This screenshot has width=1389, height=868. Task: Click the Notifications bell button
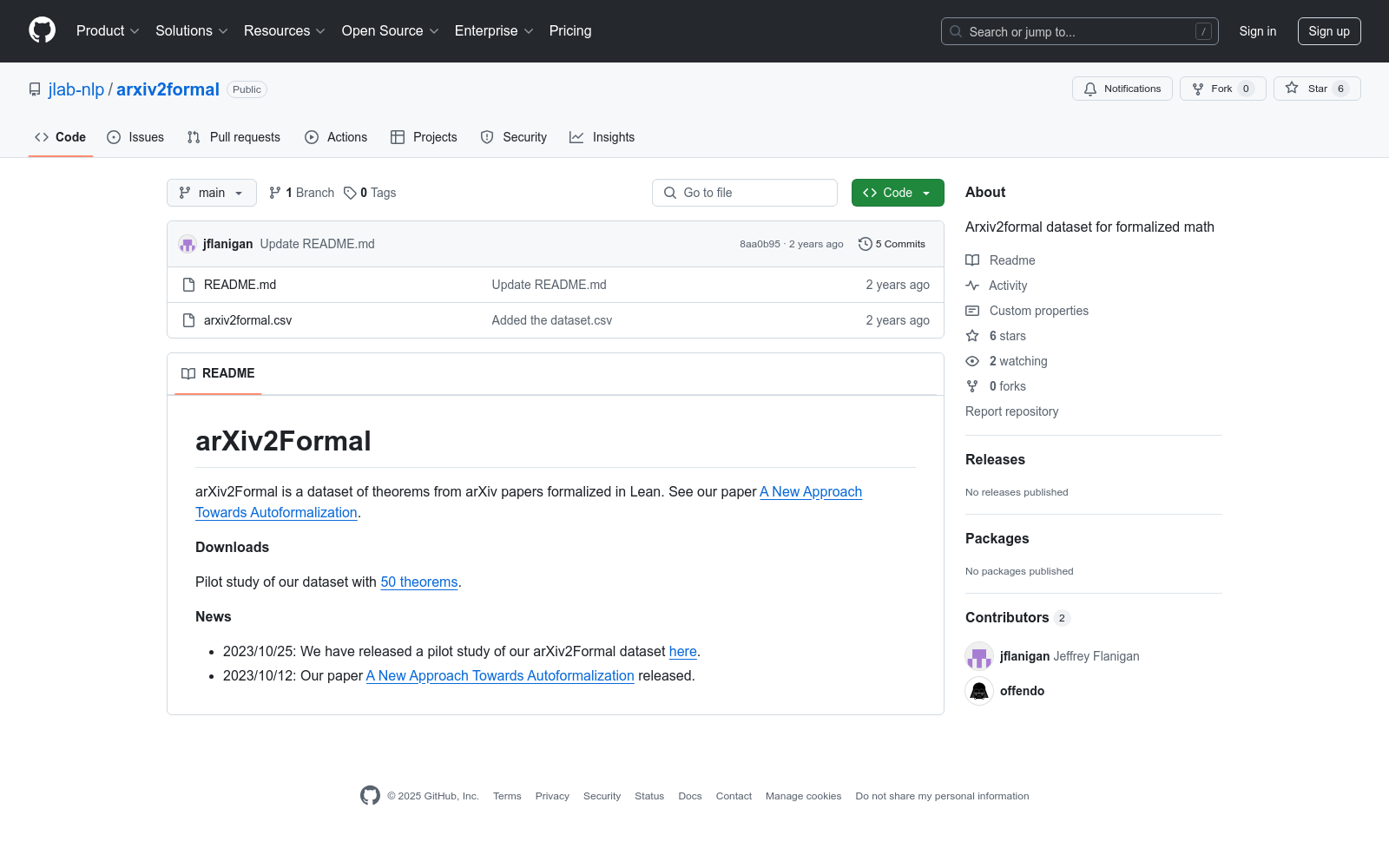pos(1122,89)
